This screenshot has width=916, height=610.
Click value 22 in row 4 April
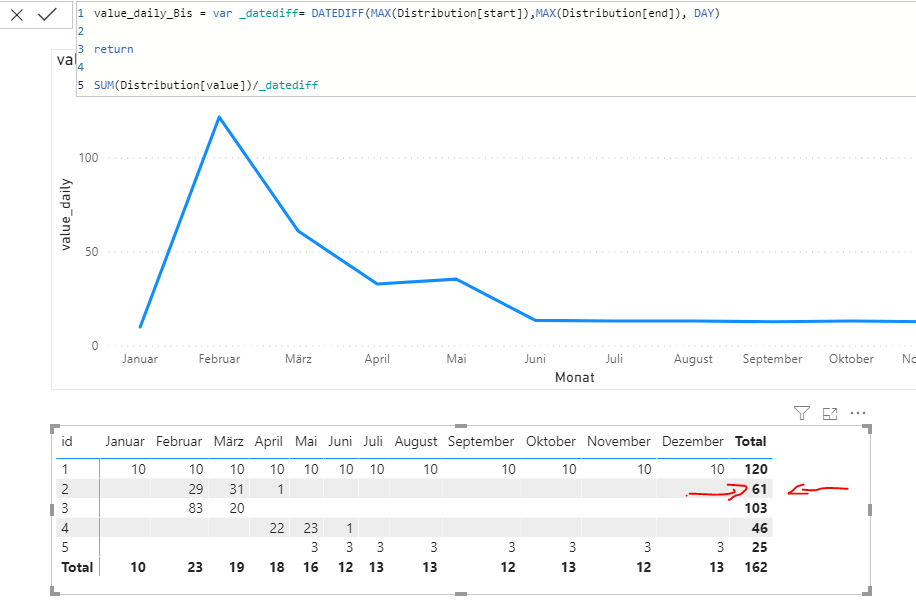[x=277, y=528]
